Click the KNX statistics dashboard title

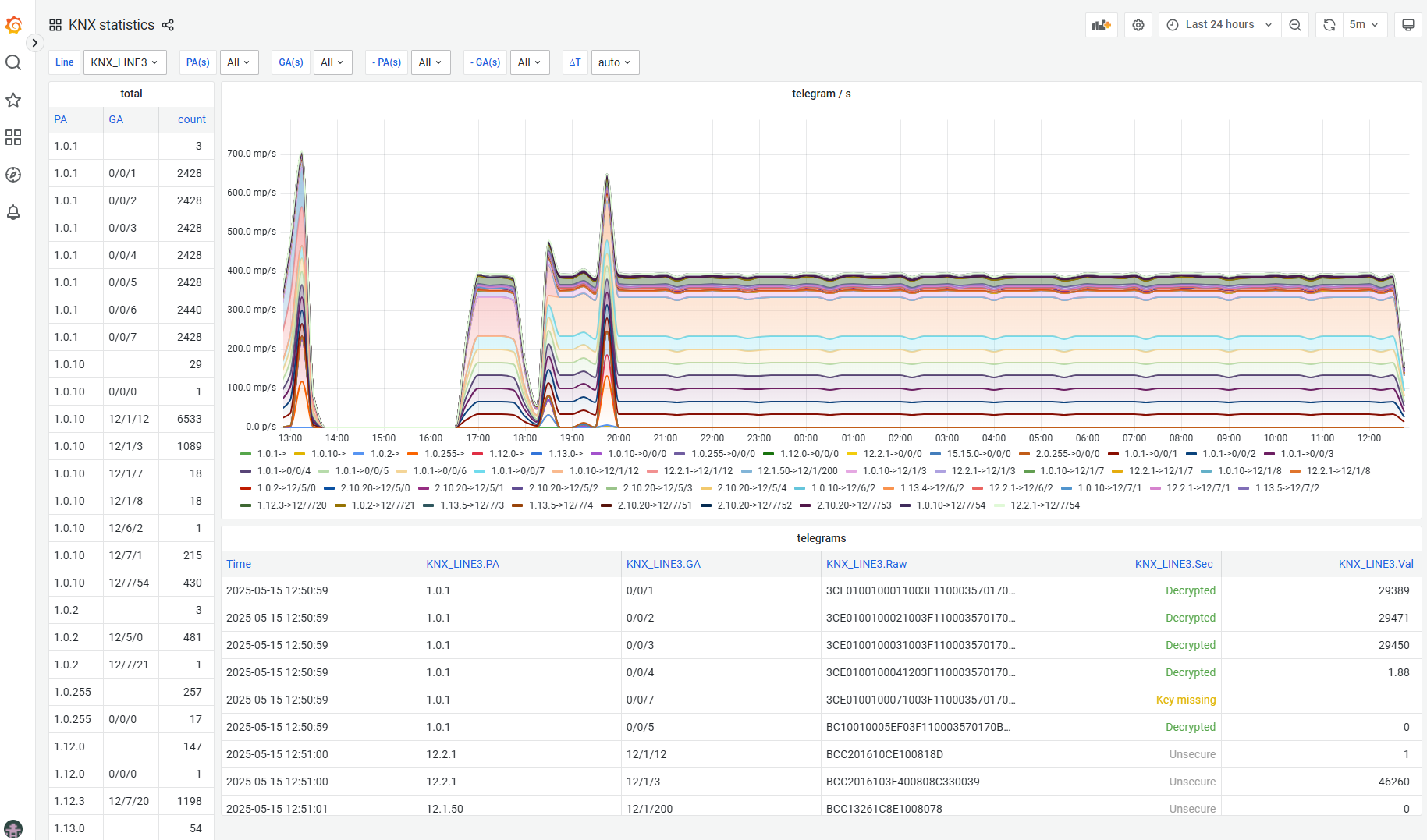coord(112,25)
